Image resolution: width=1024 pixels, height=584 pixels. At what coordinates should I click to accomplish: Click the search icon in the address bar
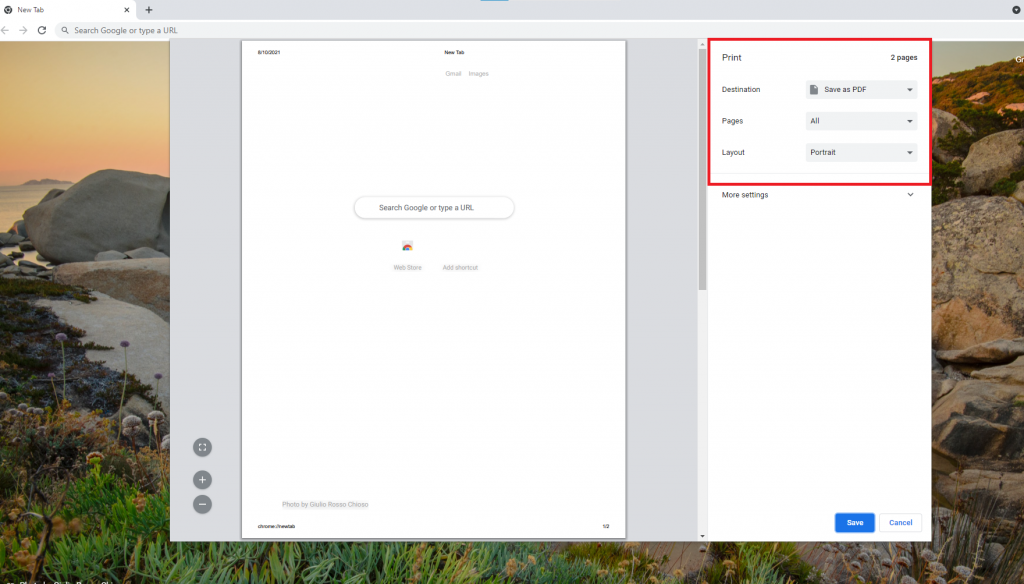click(63, 30)
